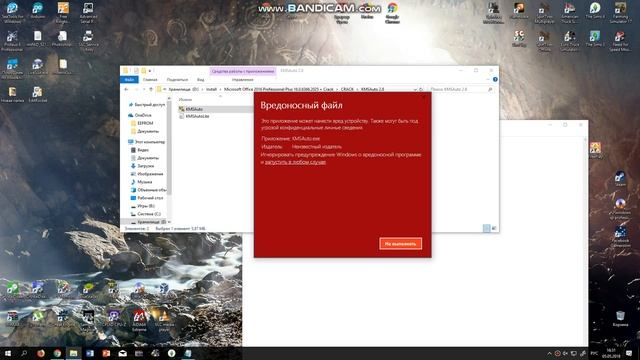Open the AIDA64 Extreme desktop shortcut

(139, 320)
